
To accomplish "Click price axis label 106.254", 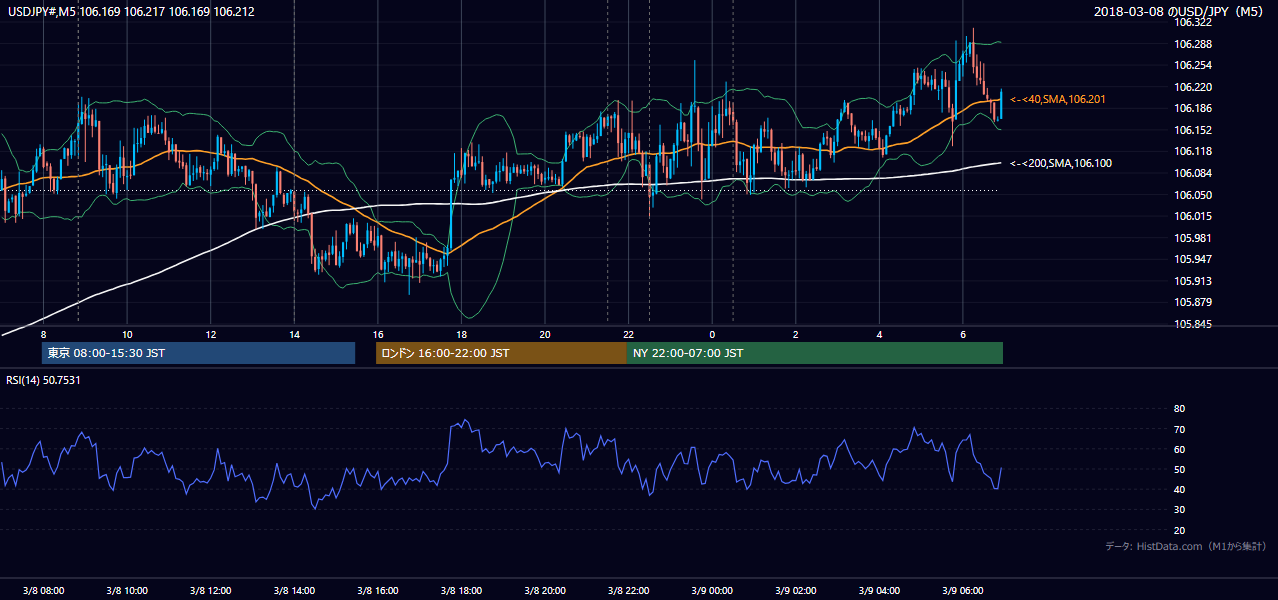I will tap(1195, 65).
